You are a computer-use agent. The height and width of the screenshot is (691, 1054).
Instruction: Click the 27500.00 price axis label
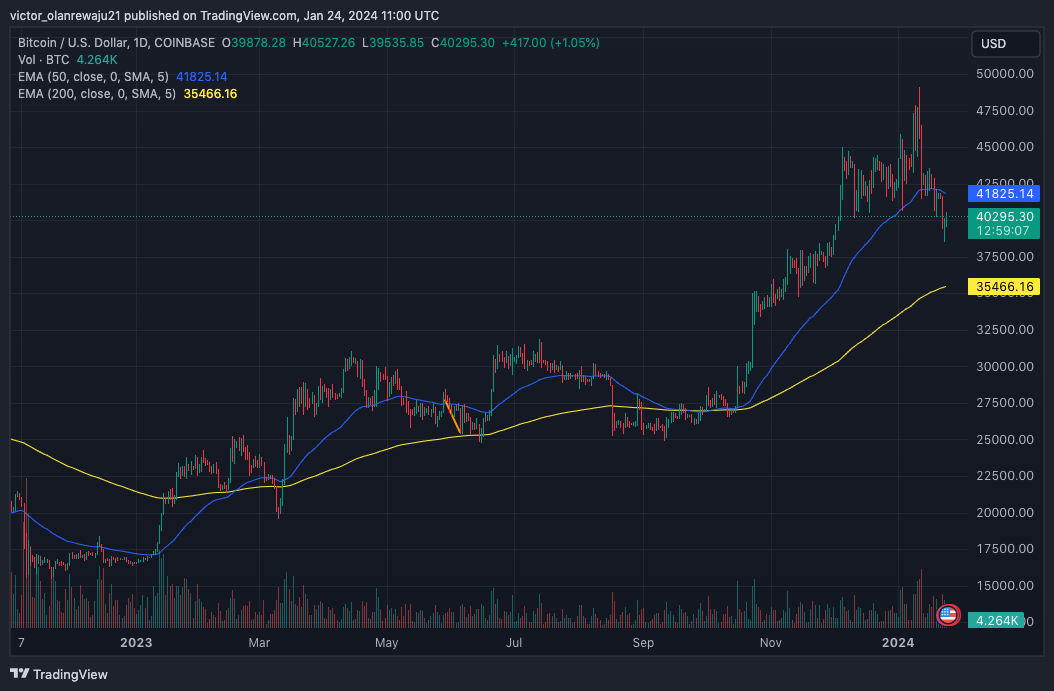pos(1005,403)
